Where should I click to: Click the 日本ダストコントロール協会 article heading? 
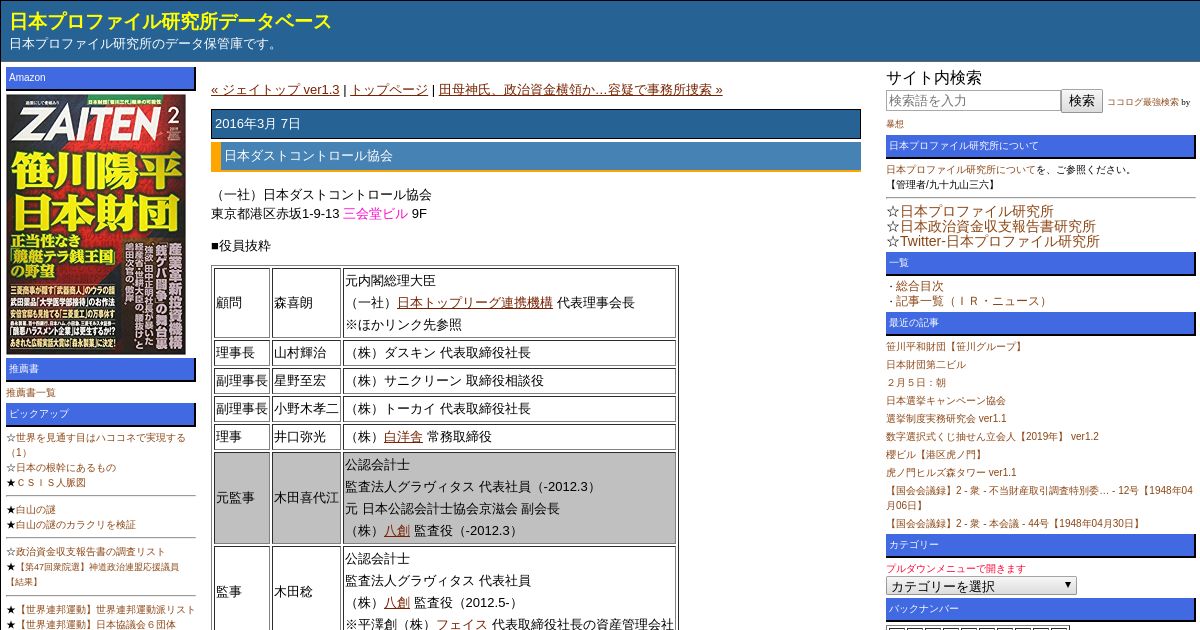click(536, 156)
